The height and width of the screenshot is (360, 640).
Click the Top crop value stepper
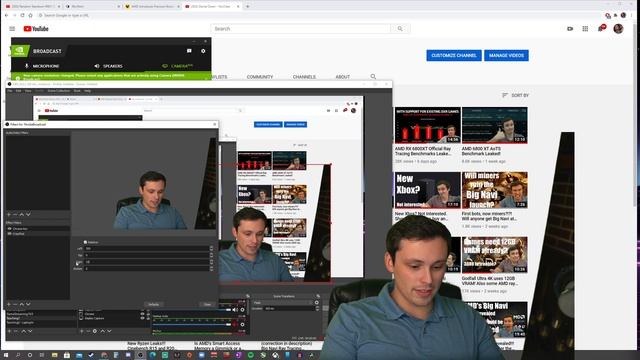211,255
